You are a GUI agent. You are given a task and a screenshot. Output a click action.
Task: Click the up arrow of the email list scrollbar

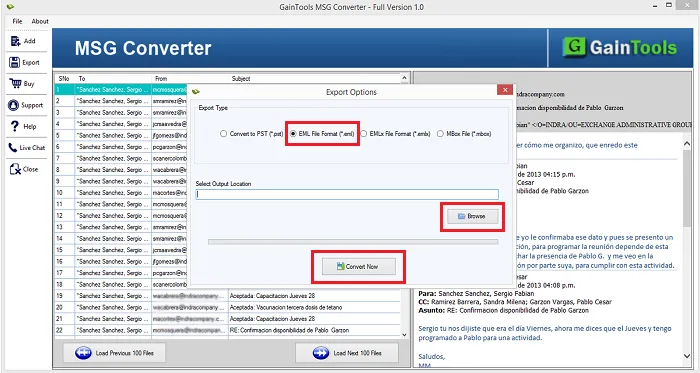pos(404,78)
